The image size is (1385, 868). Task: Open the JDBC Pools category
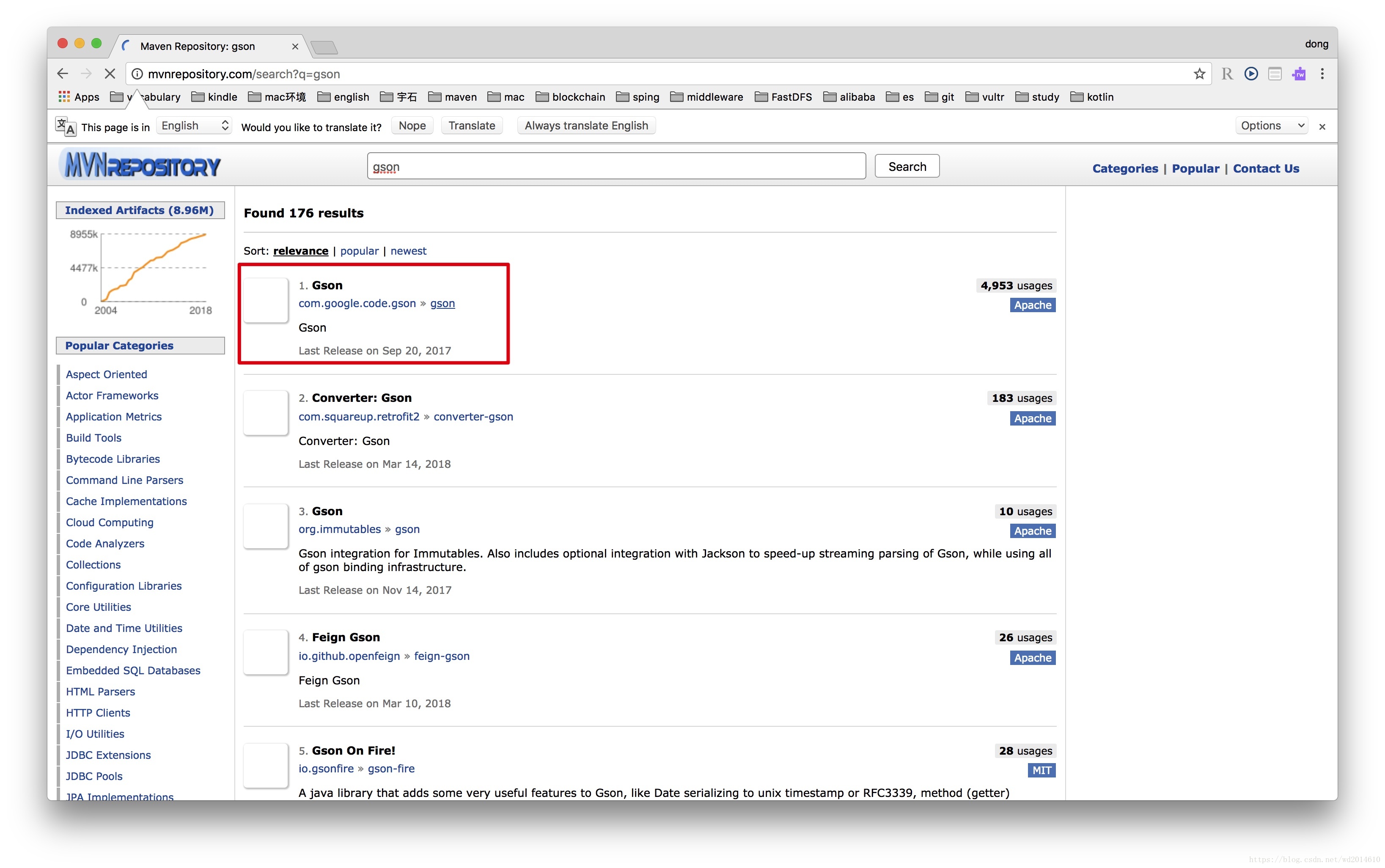94,776
